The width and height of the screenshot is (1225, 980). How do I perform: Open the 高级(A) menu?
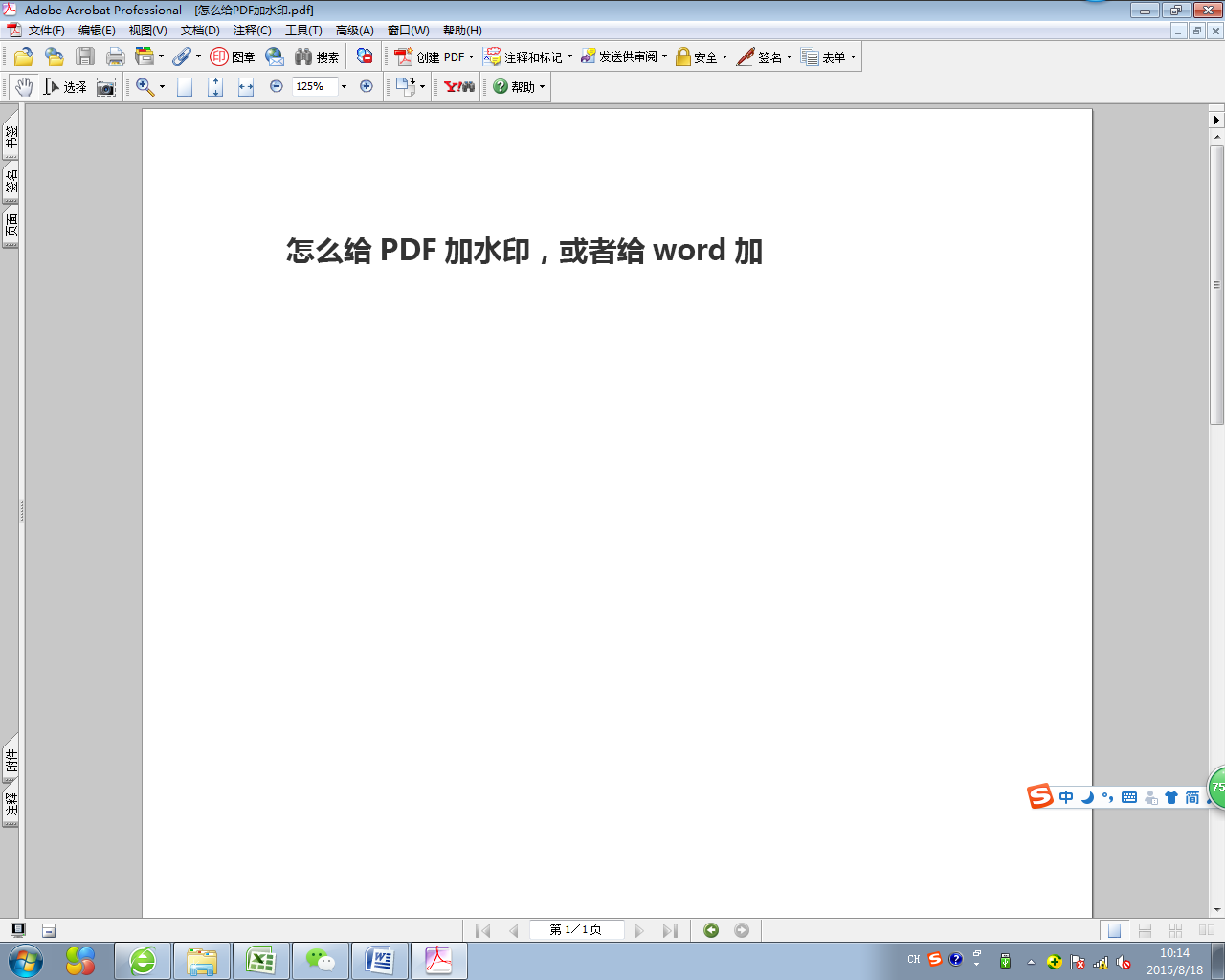coord(354,31)
